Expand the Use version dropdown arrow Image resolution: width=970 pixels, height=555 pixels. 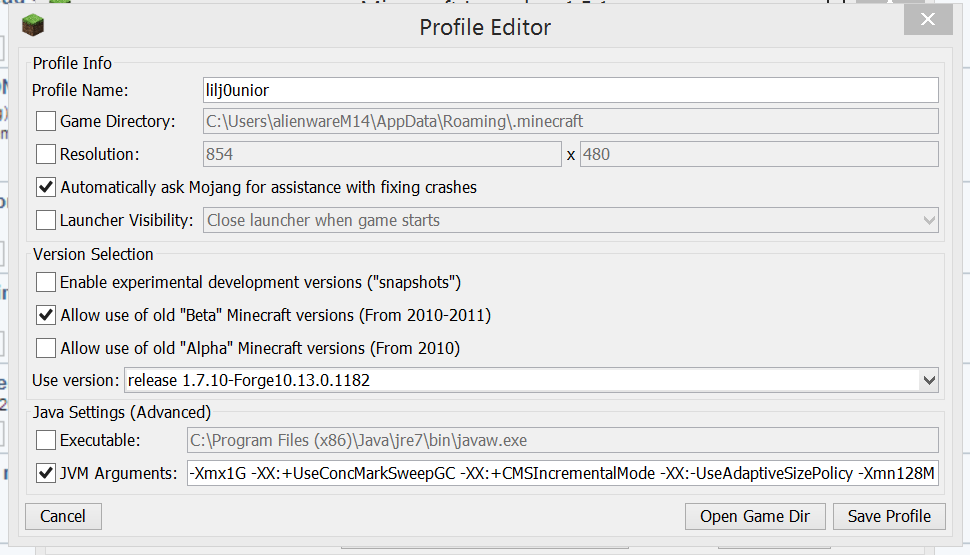click(929, 380)
